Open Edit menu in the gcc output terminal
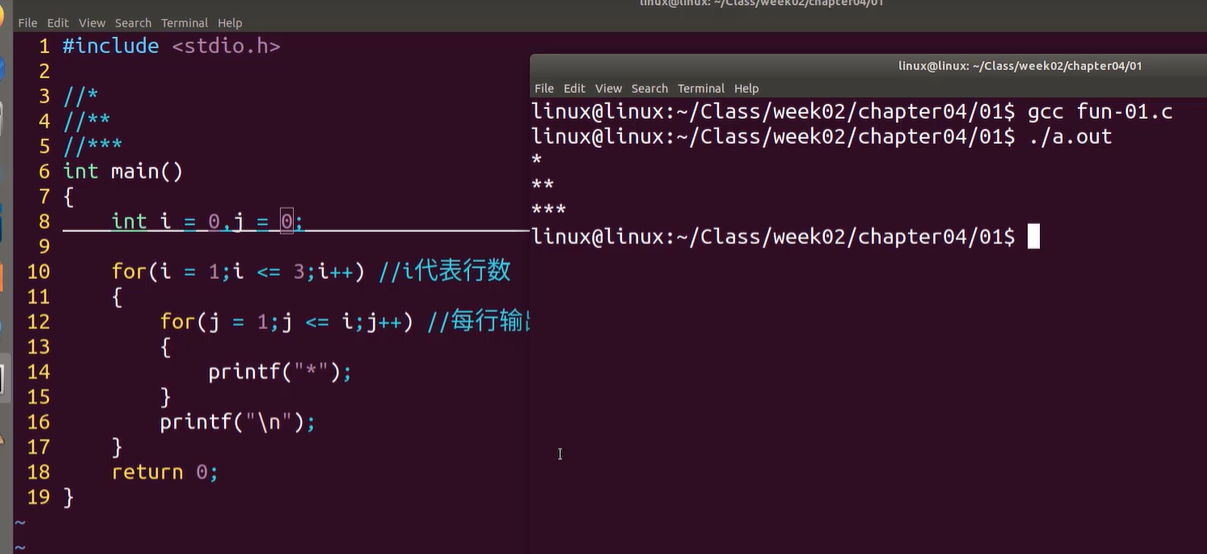Viewport: 1207px width, 554px height. click(x=575, y=89)
